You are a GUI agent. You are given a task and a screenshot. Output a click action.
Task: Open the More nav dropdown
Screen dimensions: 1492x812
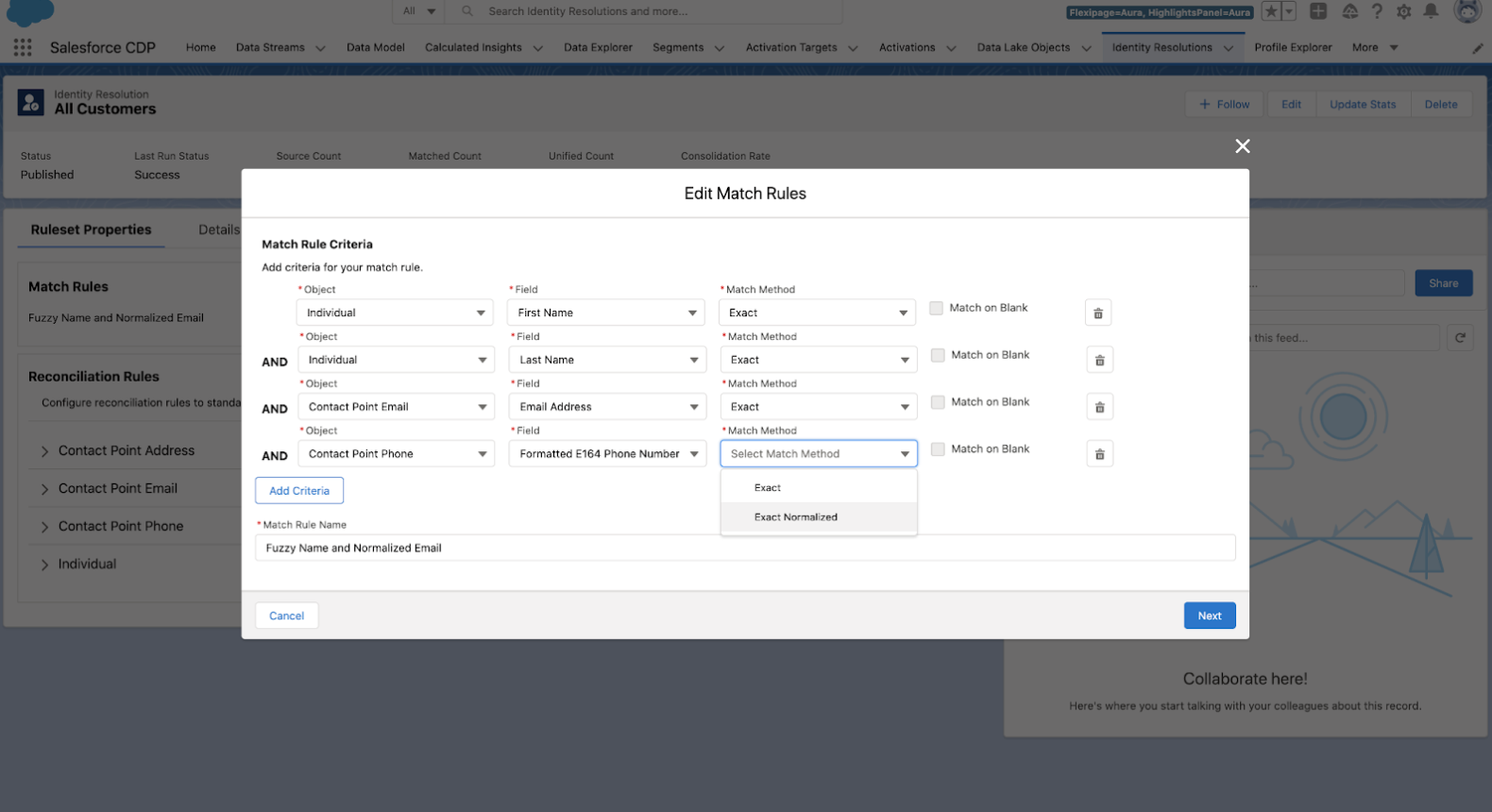click(1375, 47)
